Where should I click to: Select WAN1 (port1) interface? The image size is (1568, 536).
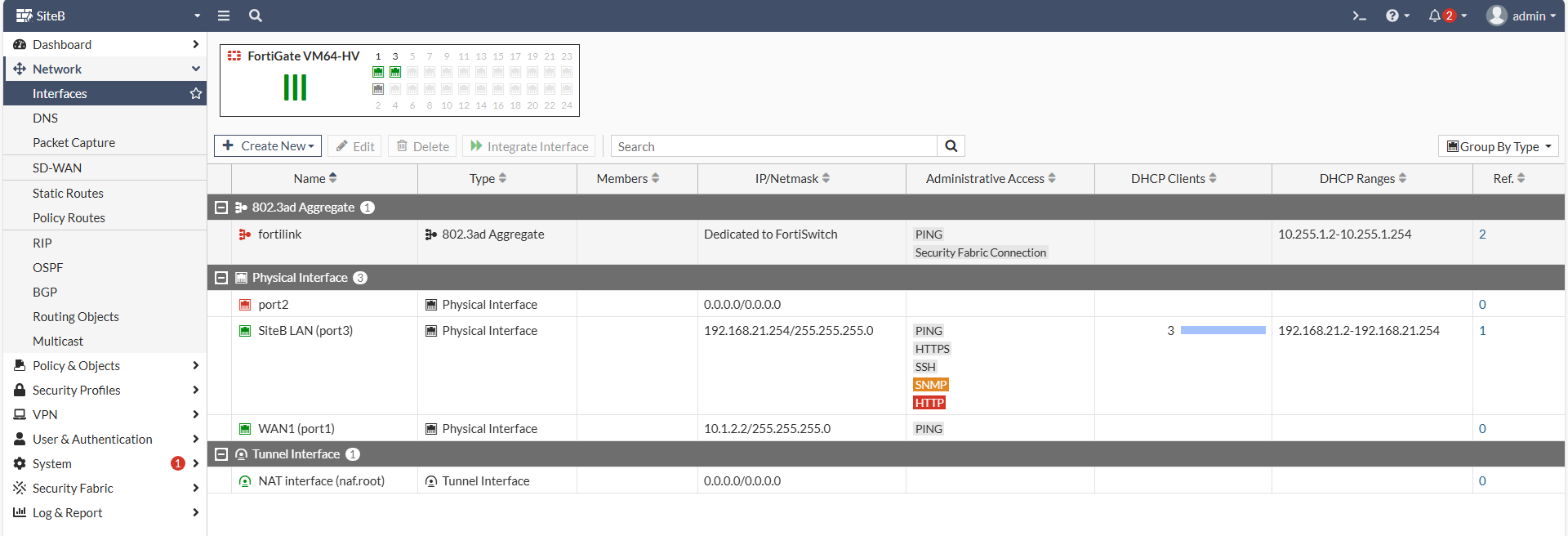point(296,428)
